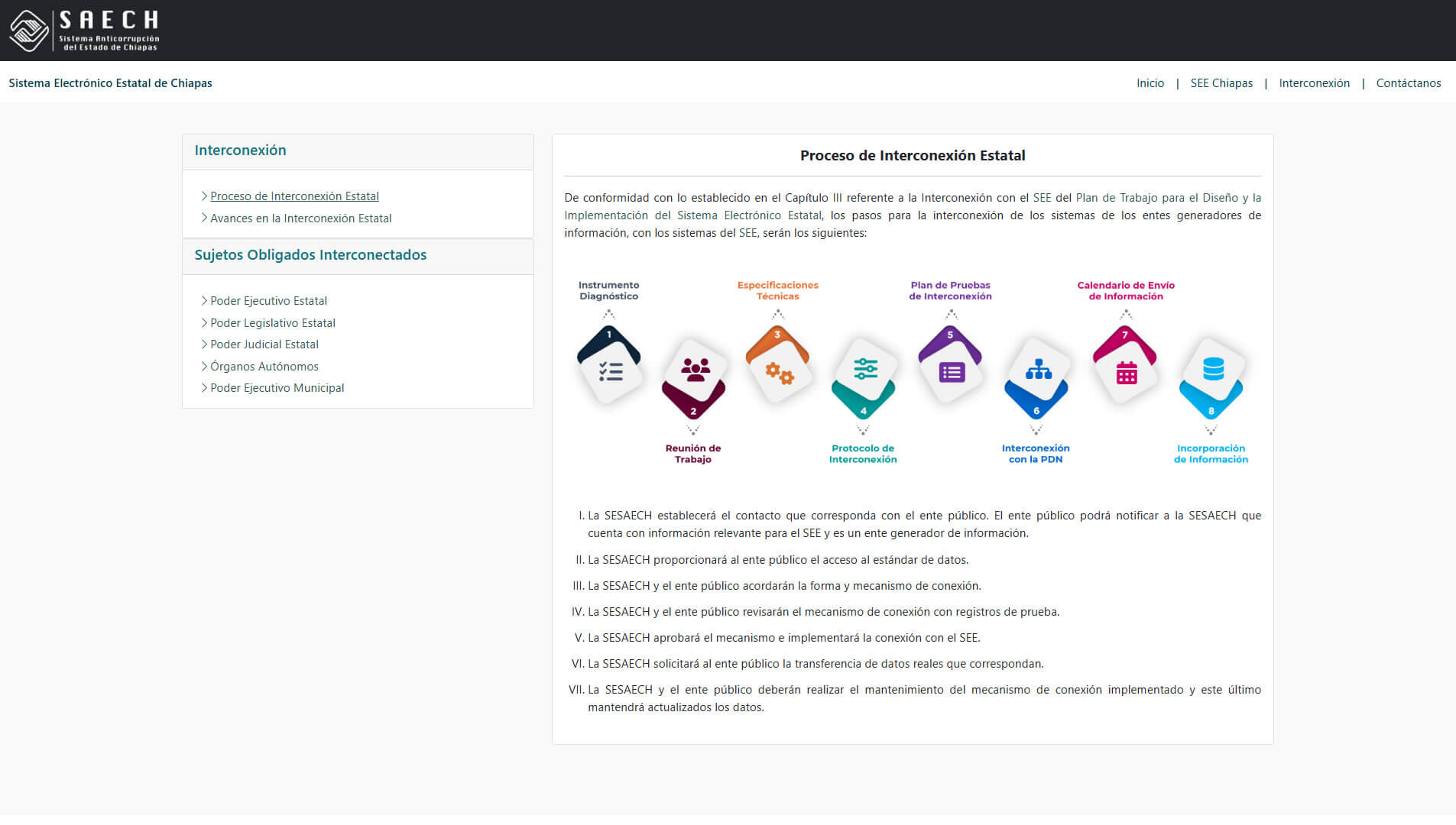The height and width of the screenshot is (825, 1456).
Task: Click the Instrumento Diagnóstico label in diagram
Action: tap(608, 291)
